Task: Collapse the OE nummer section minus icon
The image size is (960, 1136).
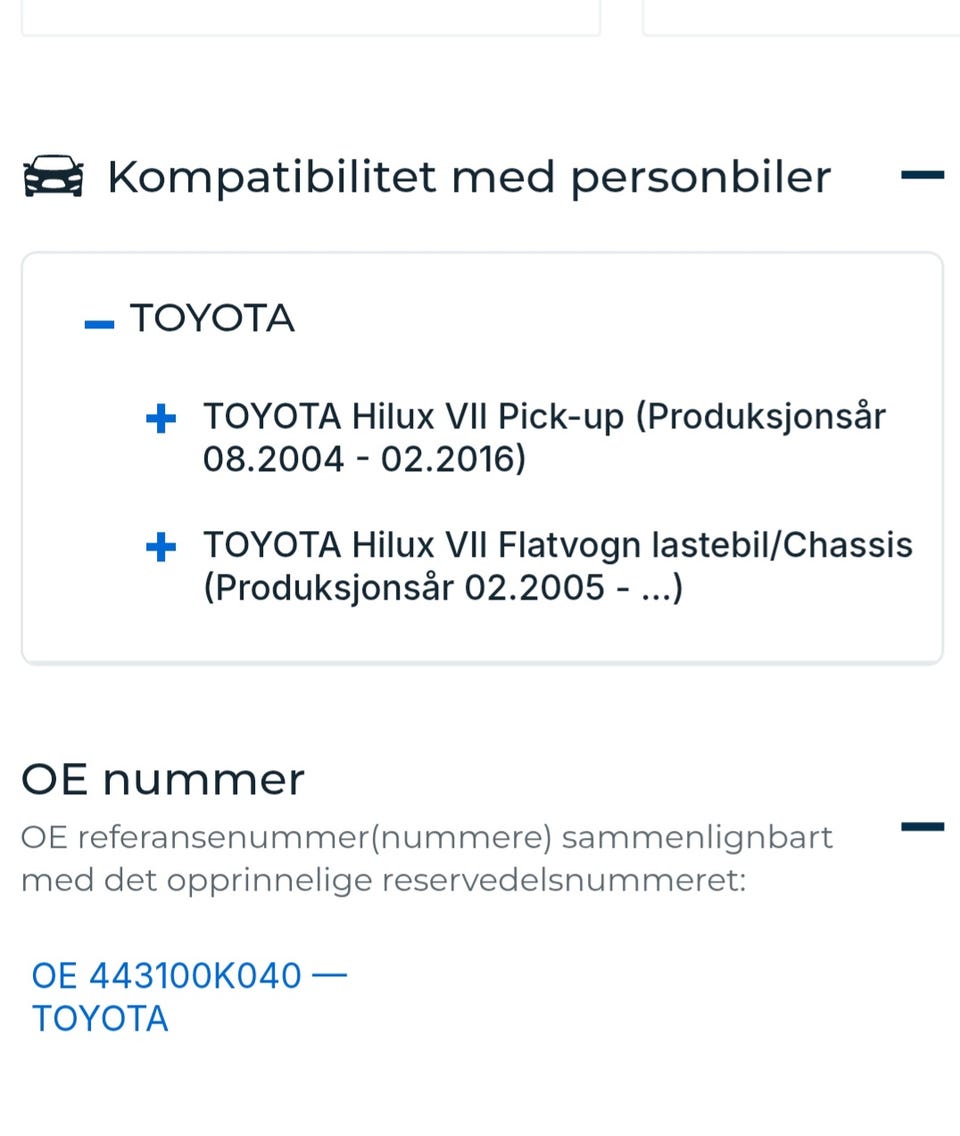Action: click(x=921, y=826)
